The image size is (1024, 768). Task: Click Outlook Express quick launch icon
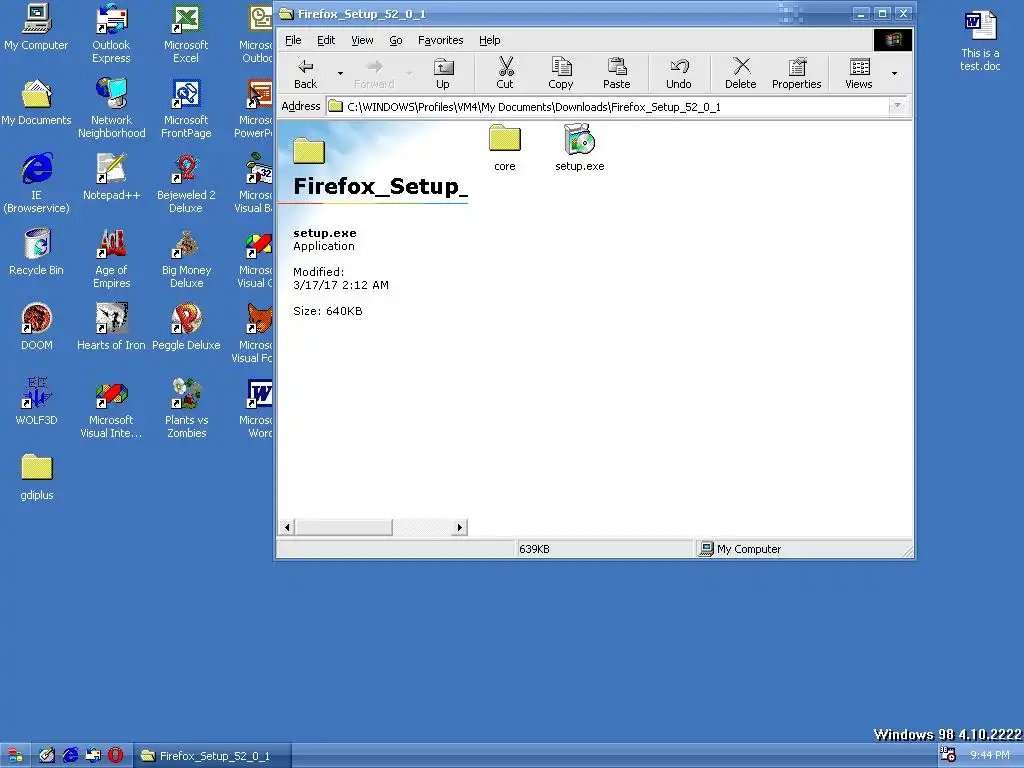93,756
